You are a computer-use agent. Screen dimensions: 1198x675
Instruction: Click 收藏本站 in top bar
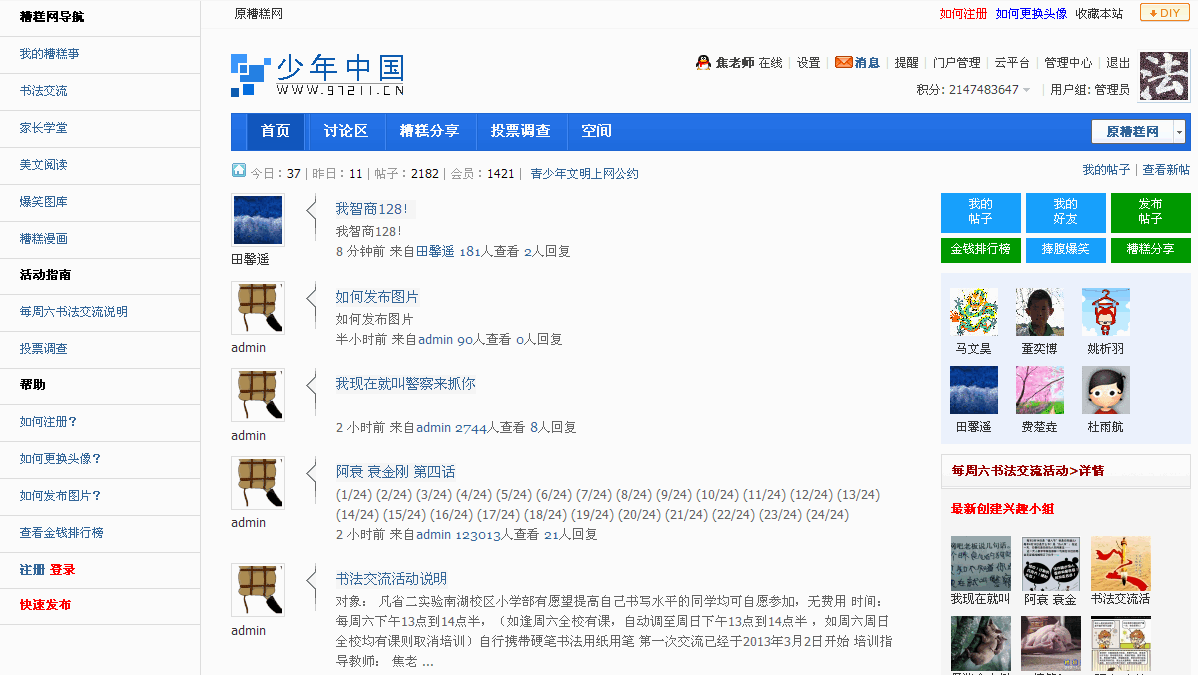pos(1099,14)
